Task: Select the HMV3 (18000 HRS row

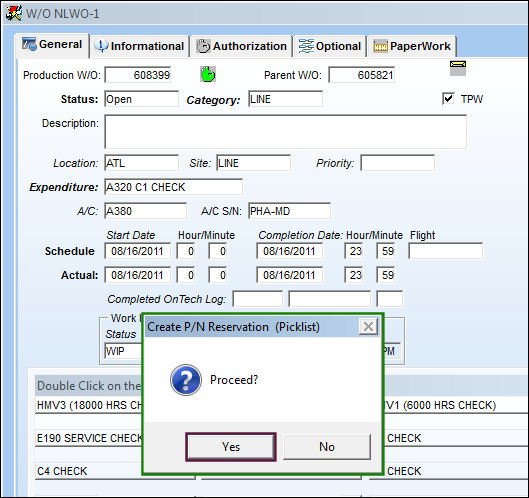Action: (x=89, y=405)
